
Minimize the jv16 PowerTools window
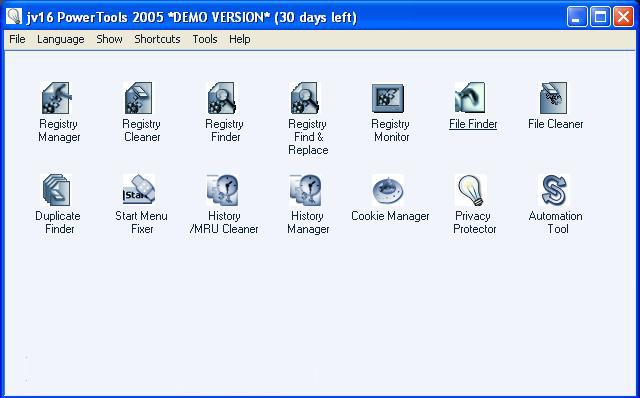tap(577, 17)
